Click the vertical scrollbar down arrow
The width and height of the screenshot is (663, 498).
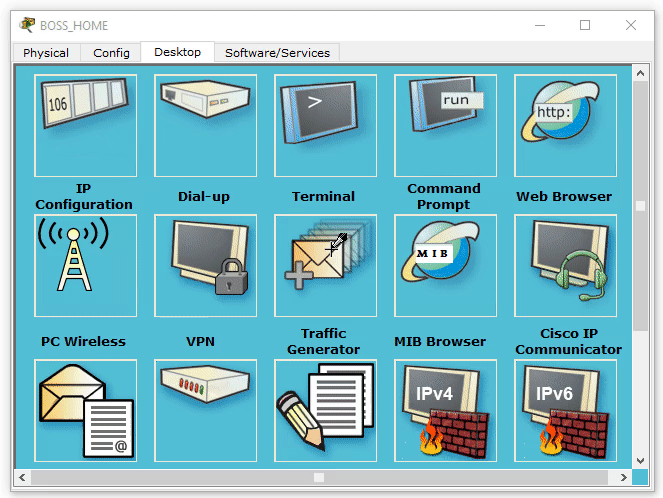pyautogui.click(x=640, y=460)
